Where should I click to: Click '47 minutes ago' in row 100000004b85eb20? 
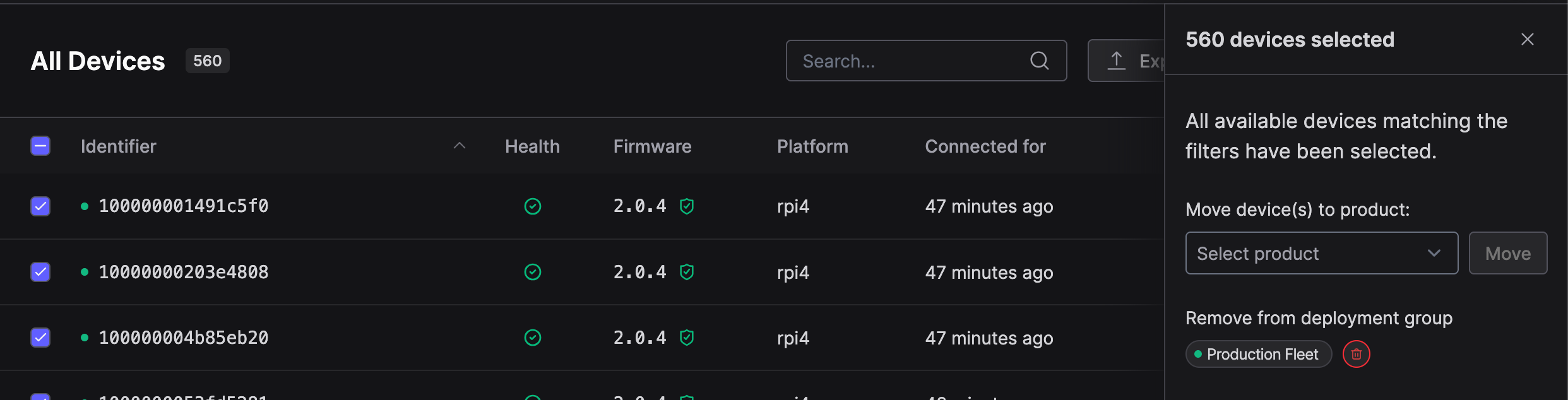pyautogui.click(x=989, y=338)
